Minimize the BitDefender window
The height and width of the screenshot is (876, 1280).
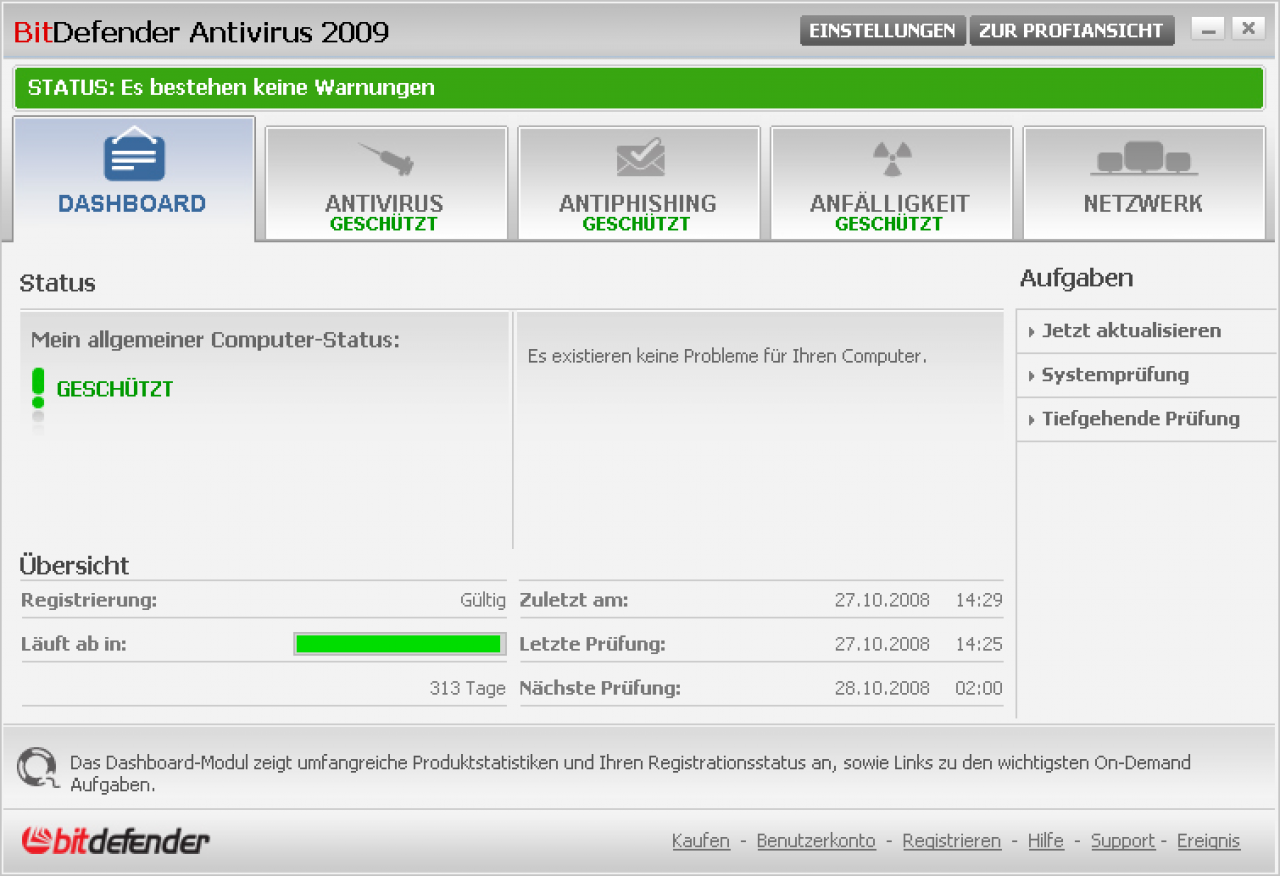(x=1208, y=29)
